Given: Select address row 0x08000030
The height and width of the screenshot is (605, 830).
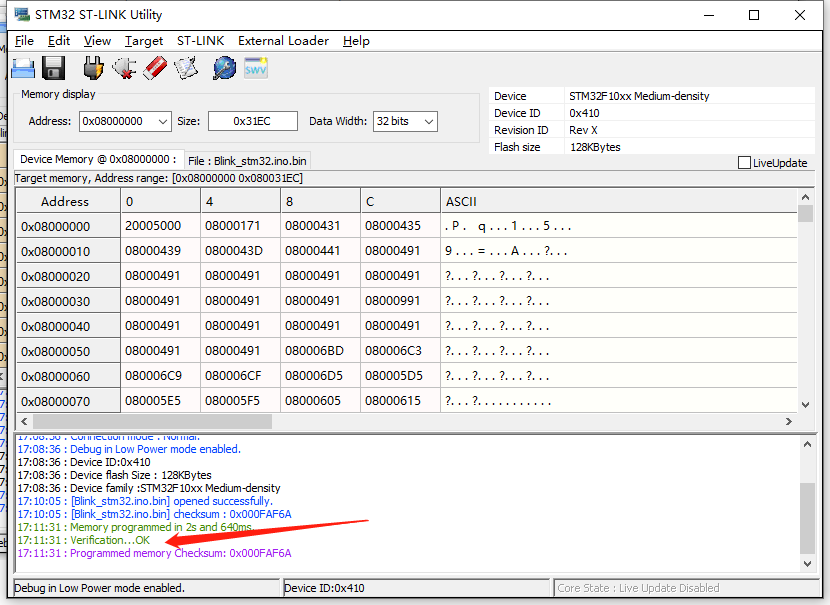Looking at the screenshot, I should 68,301.
